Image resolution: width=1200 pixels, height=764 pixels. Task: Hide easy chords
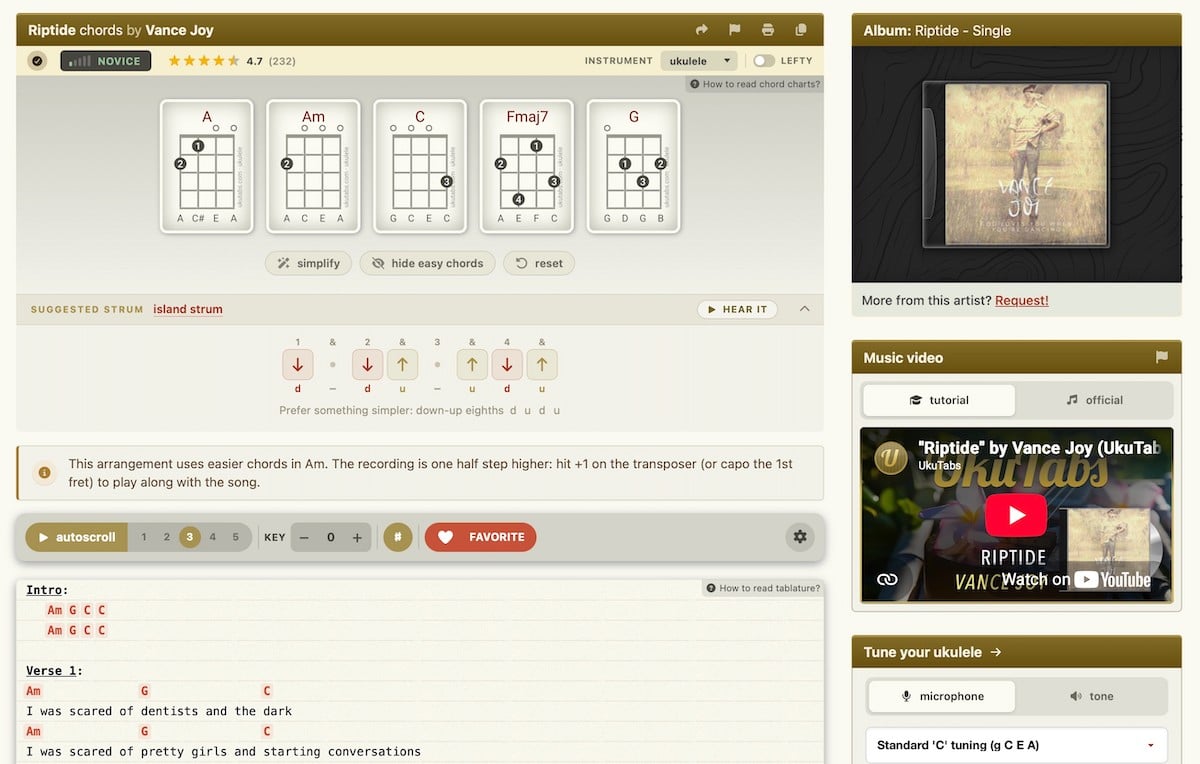coord(427,263)
